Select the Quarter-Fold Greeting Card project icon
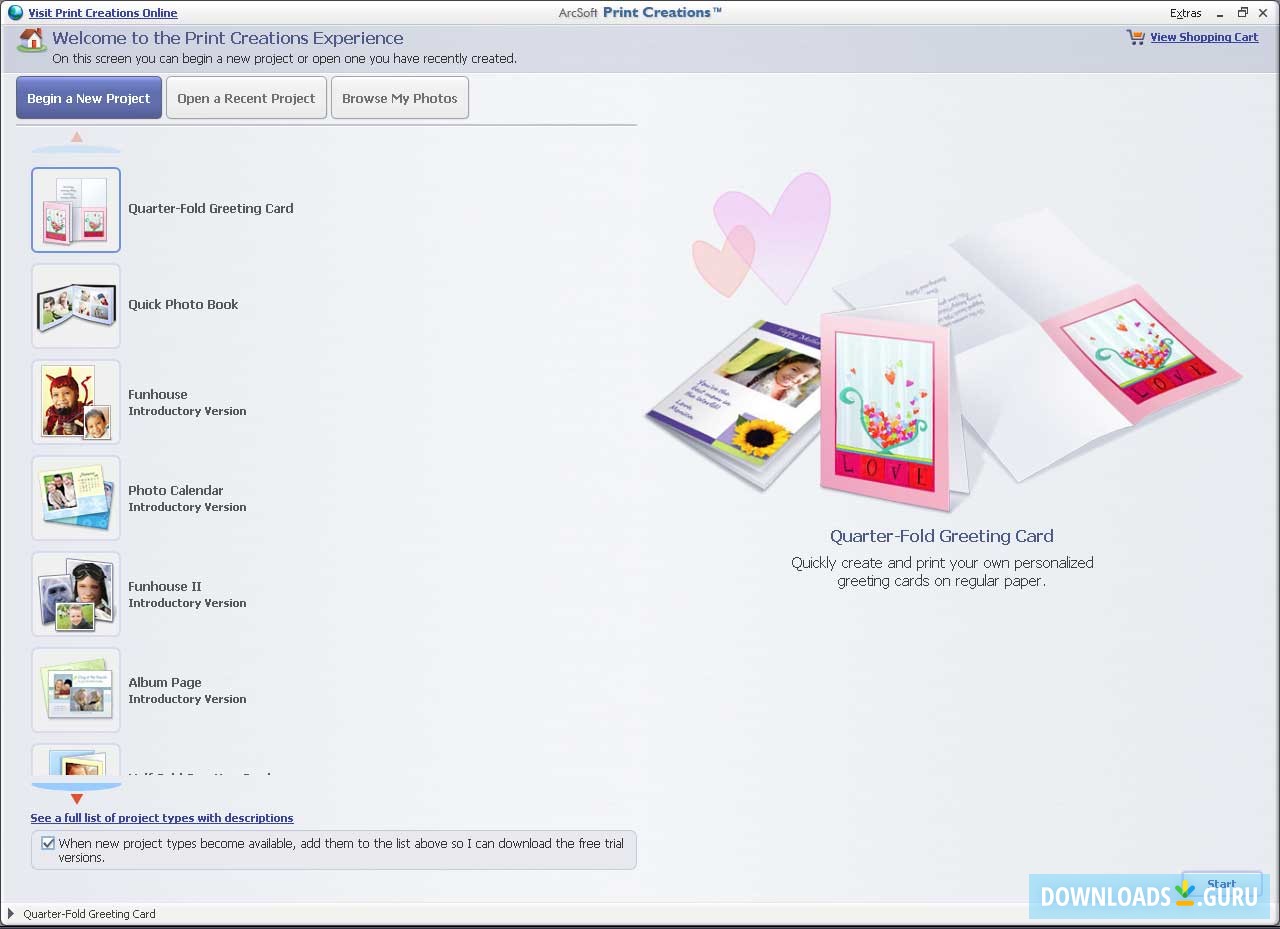This screenshot has height=929, width=1280. [76, 210]
